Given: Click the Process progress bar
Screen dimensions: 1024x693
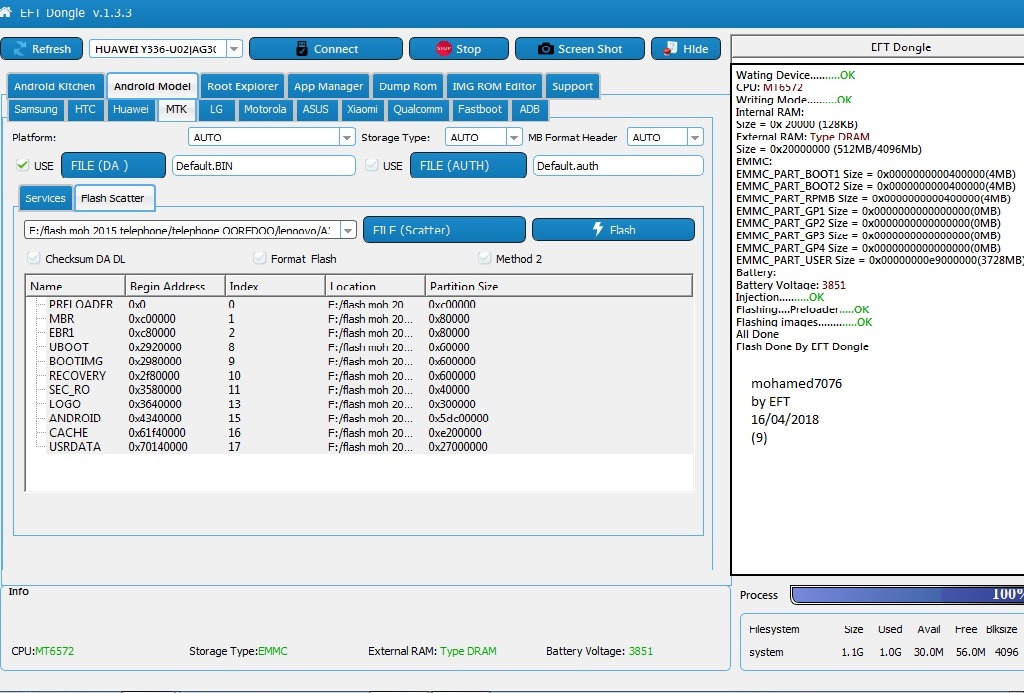Looking at the screenshot, I should [x=907, y=594].
